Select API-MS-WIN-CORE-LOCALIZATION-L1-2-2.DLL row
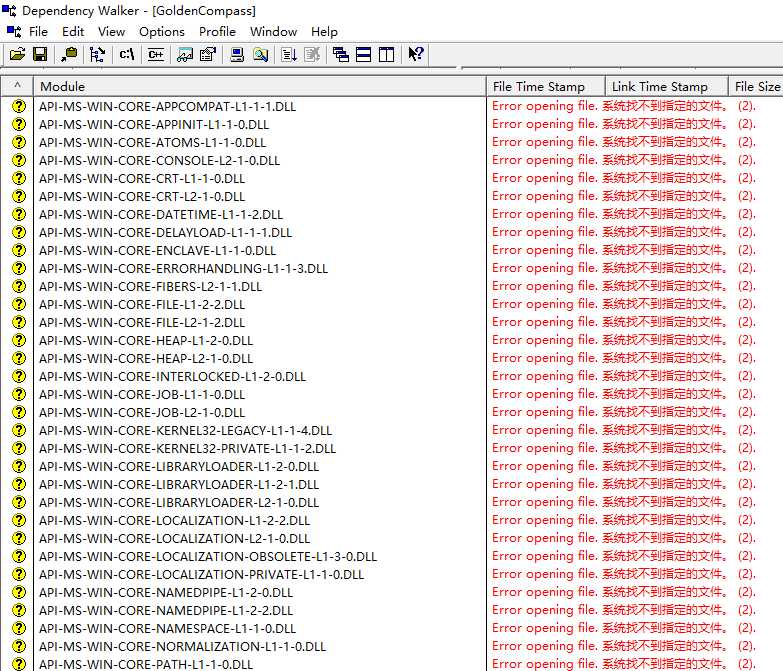Image resolution: width=783 pixels, height=671 pixels. click(x=392, y=520)
